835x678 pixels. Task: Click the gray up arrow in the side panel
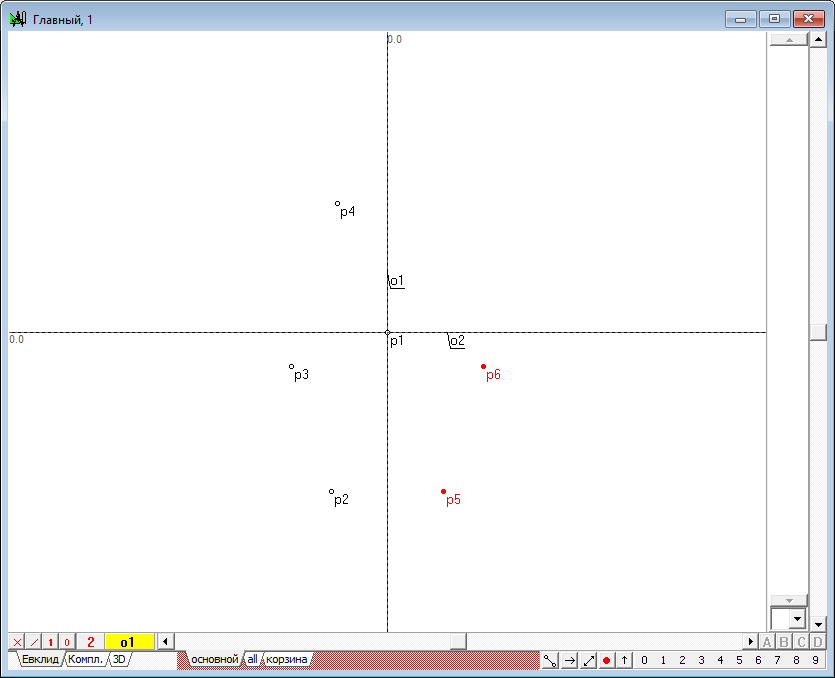[x=789, y=40]
